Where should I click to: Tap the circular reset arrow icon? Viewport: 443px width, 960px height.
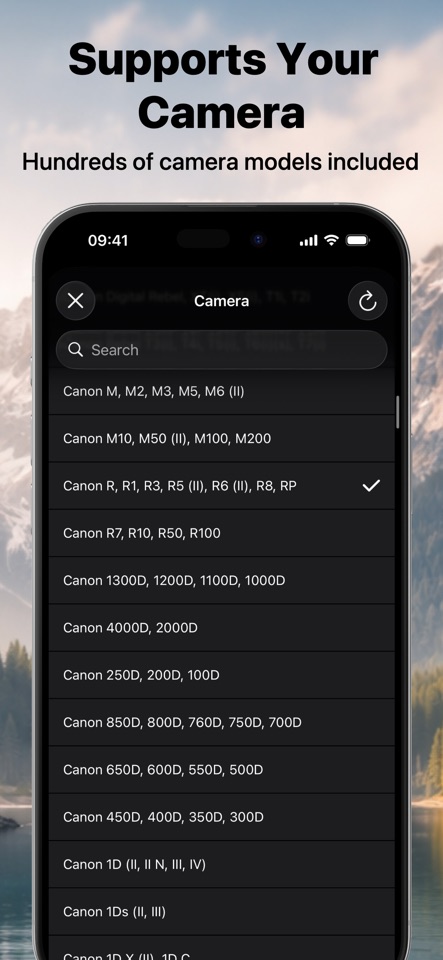click(x=367, y=301)
